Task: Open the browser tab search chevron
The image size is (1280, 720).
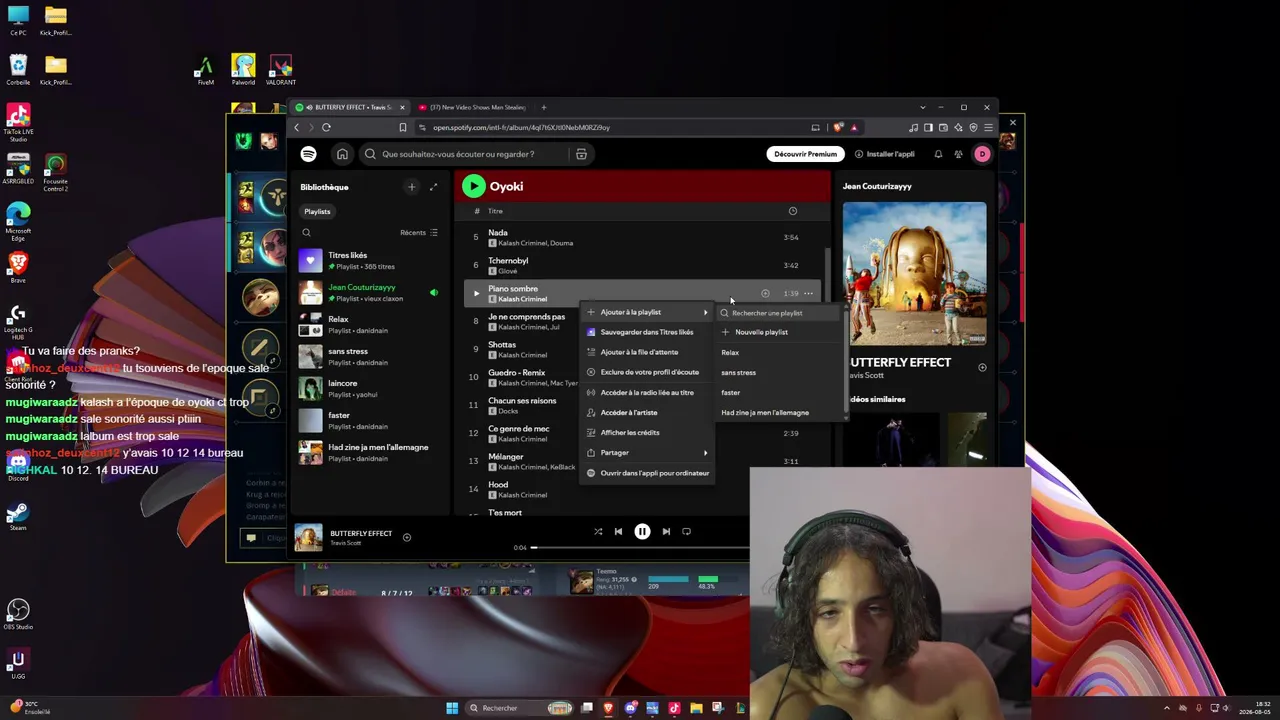Action: pos(922,107)
